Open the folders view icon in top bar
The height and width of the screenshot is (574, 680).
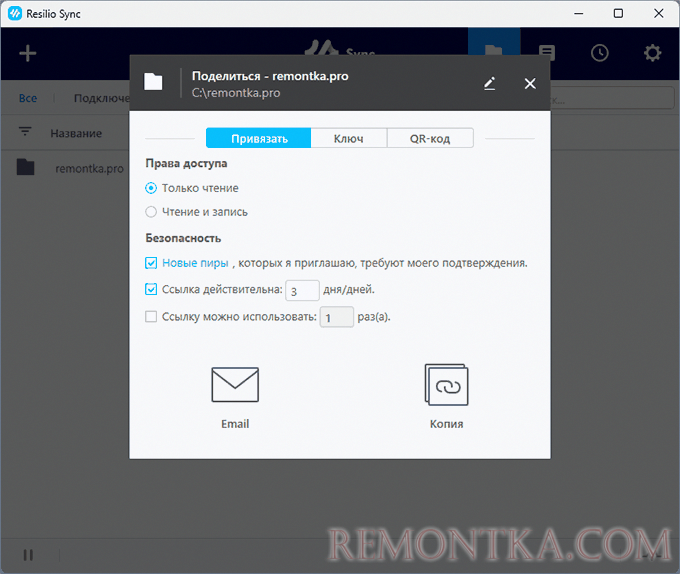(494, 49)
